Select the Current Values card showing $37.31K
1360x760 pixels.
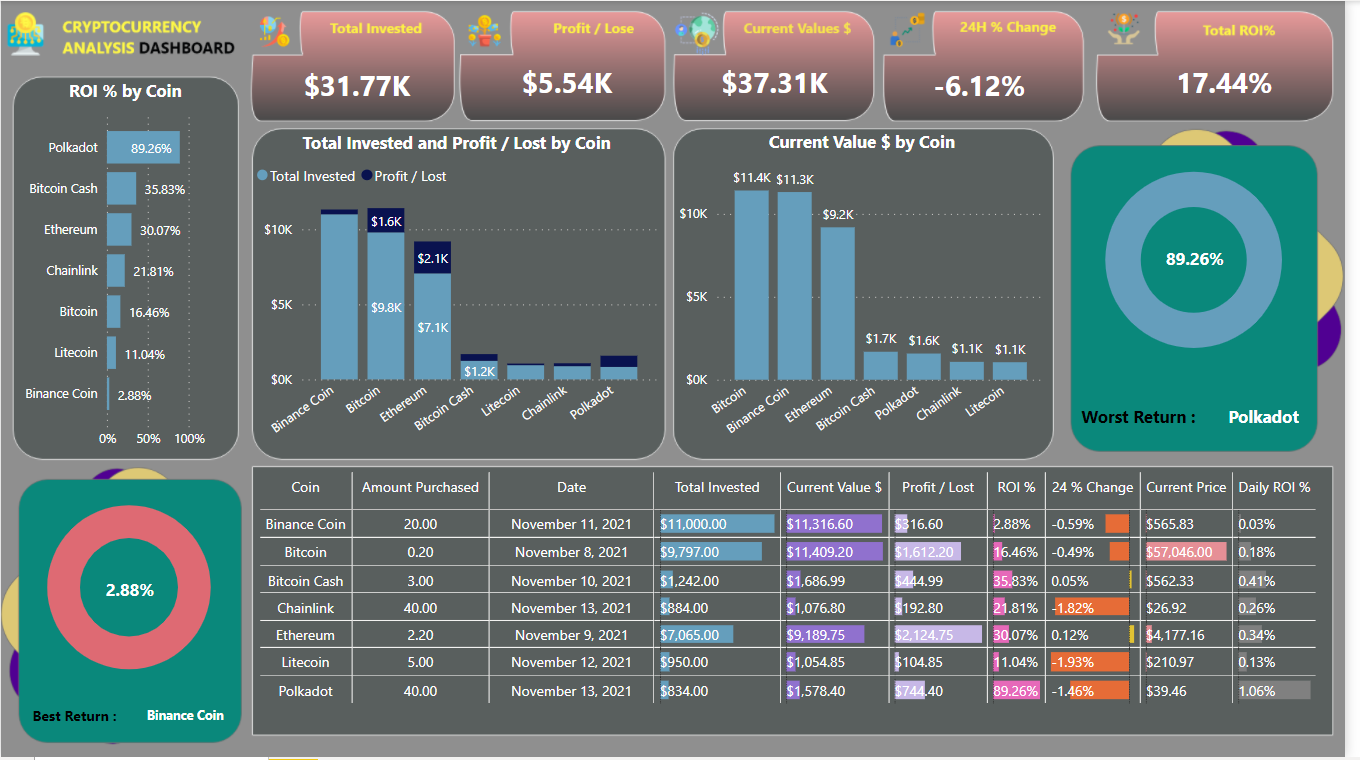point(774,66)
